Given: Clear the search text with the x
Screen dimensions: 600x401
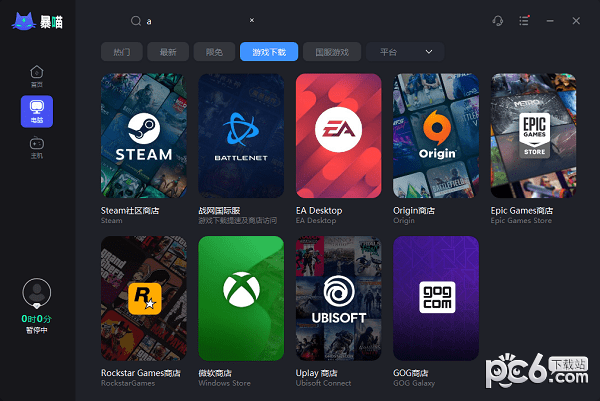Looking at the screenshot, I should [252, 20].
